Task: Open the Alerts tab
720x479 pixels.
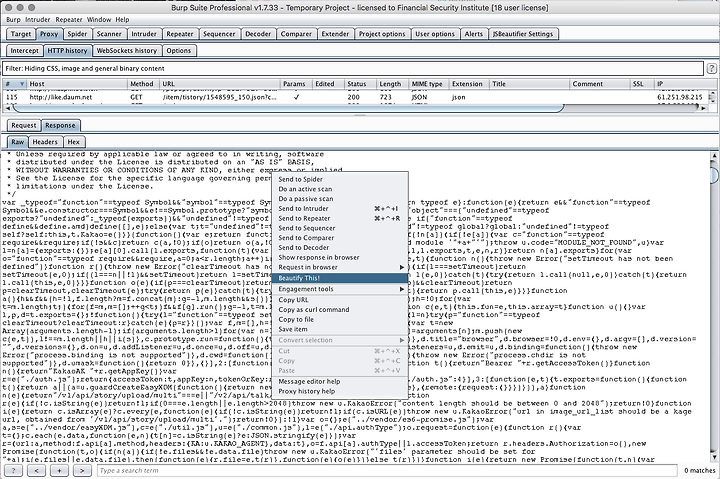Action: [x=473, y=34]
